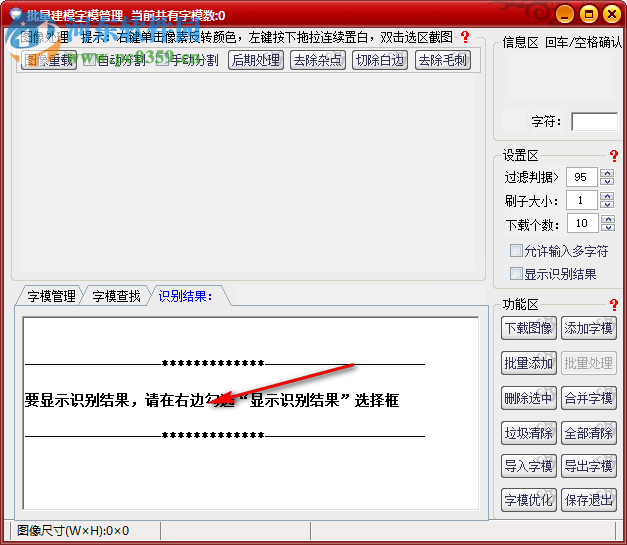
Task: Click the 下载个数 value field showing 10
Action: click(582, 223)
